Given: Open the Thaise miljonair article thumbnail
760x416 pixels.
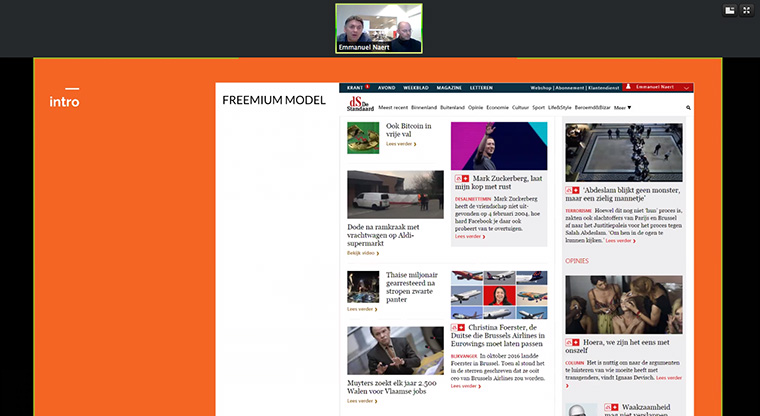Looking at the screenshot, I should [x=363, y=287].
